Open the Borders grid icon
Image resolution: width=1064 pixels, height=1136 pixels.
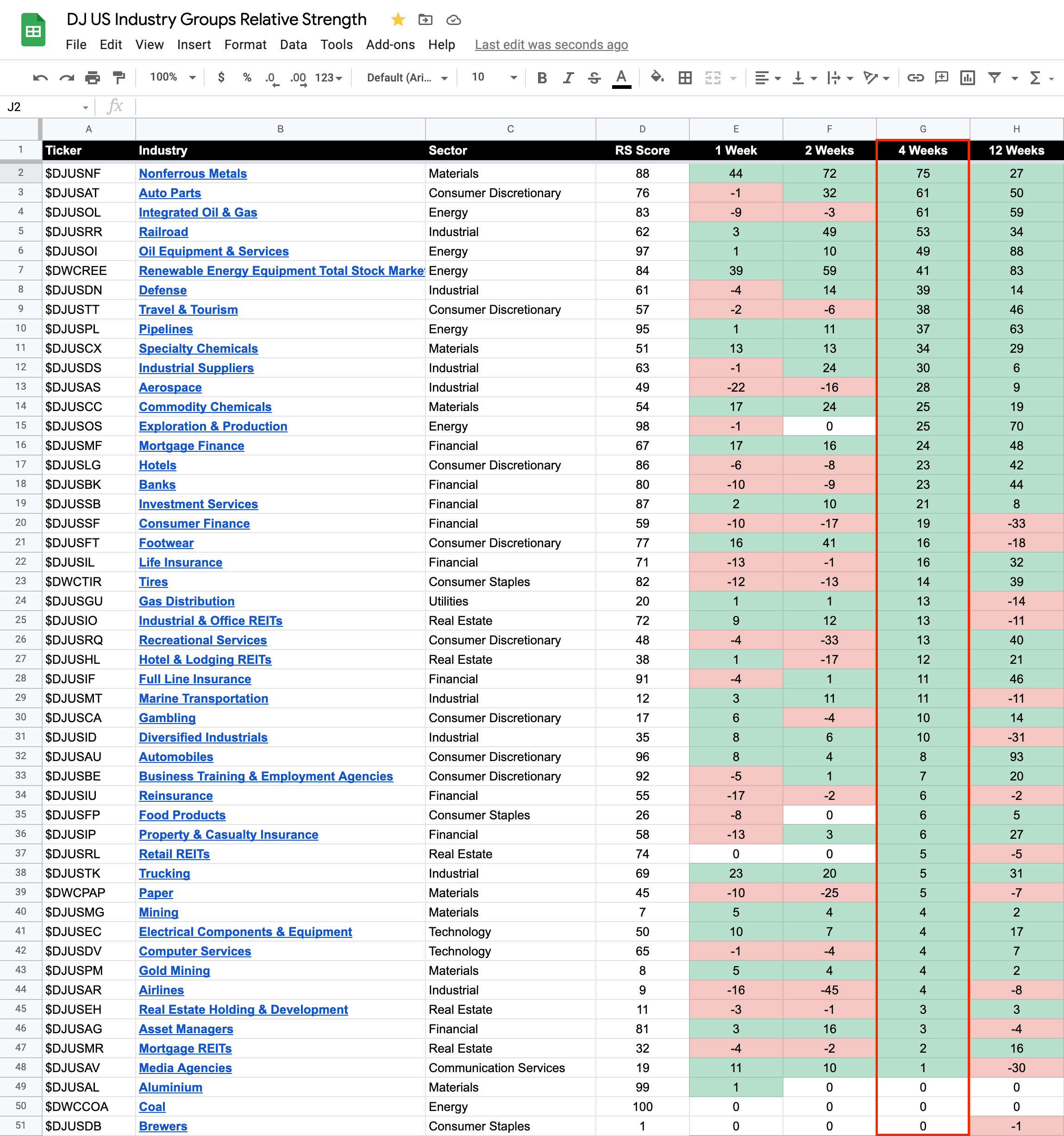point(685,78)
